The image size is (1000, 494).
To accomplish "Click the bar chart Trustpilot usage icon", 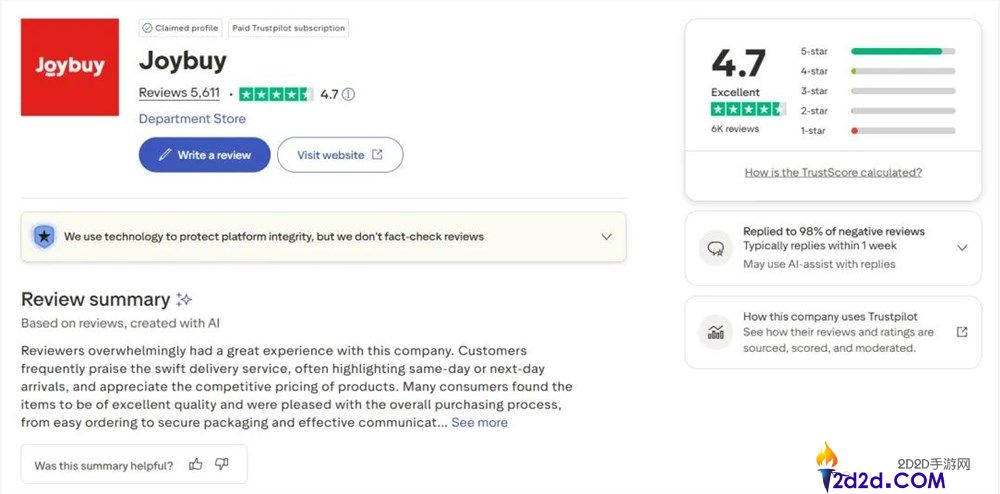I will coord(715,332).
